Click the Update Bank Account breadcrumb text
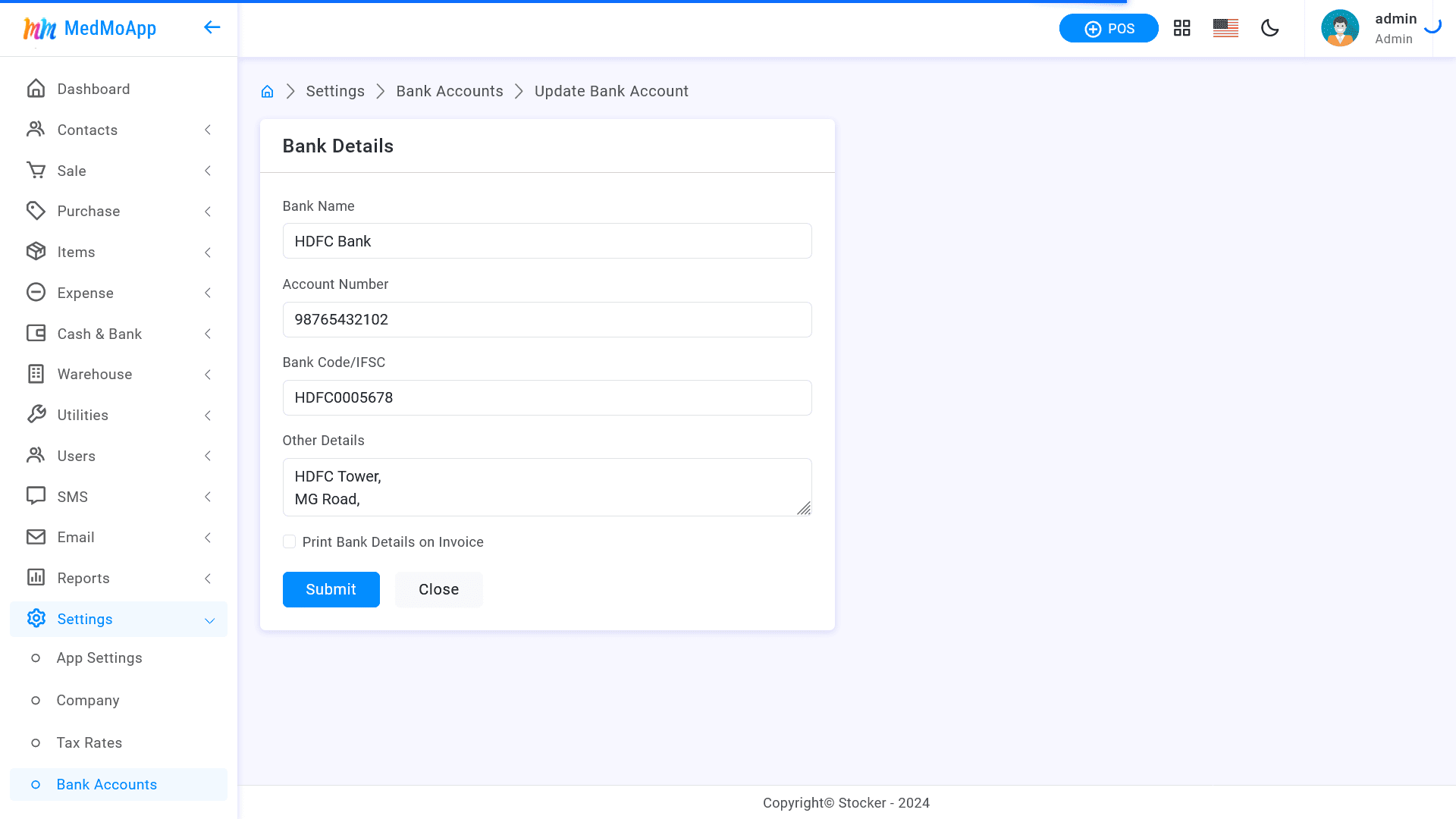Viewport: 1456px width, 819px height. (x=611, y=91)
